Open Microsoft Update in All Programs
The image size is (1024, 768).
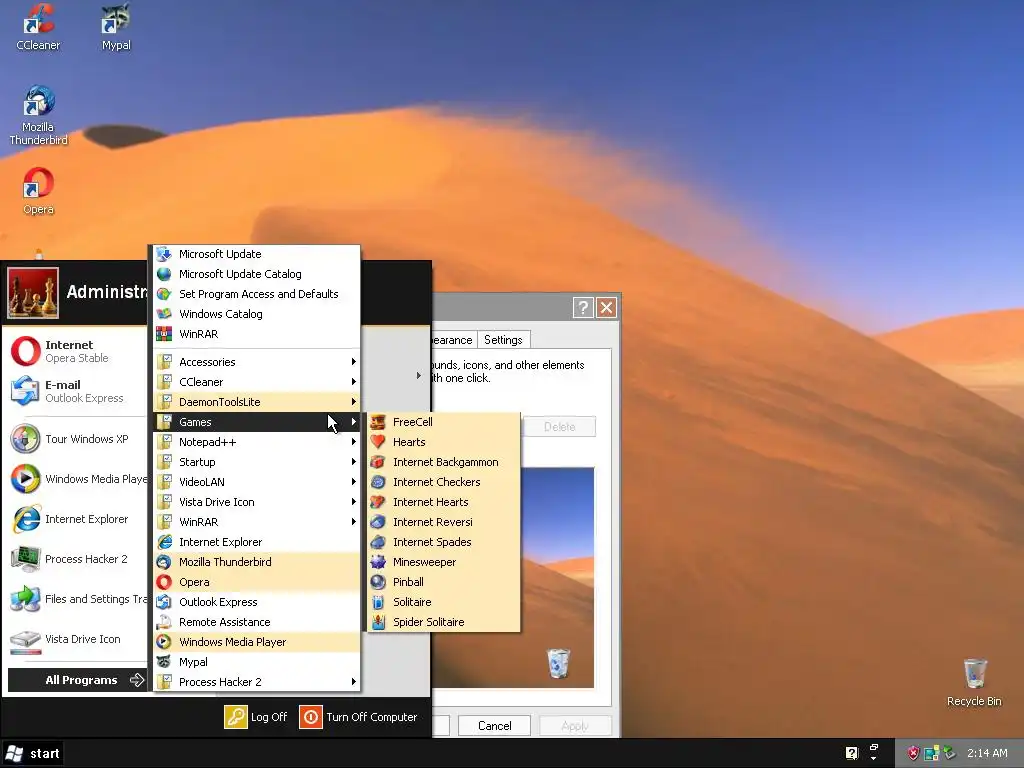[257, 254]
